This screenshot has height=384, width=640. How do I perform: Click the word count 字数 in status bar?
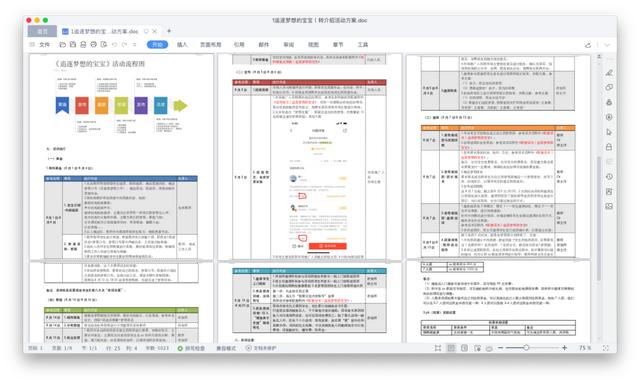pos(157,348)
